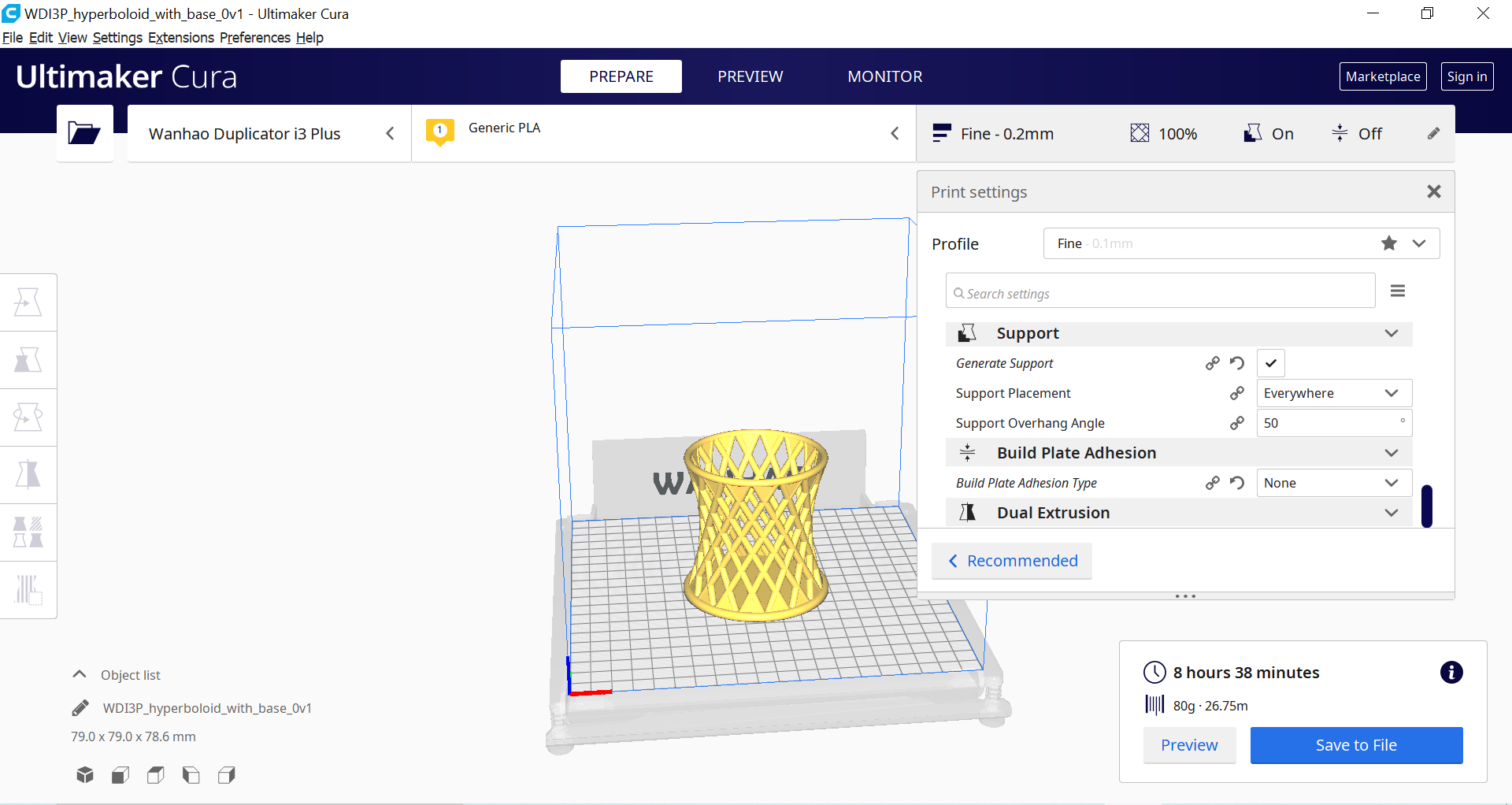Click the support On indicator
Screen dimensions: 1512x805
point(1269,134)
